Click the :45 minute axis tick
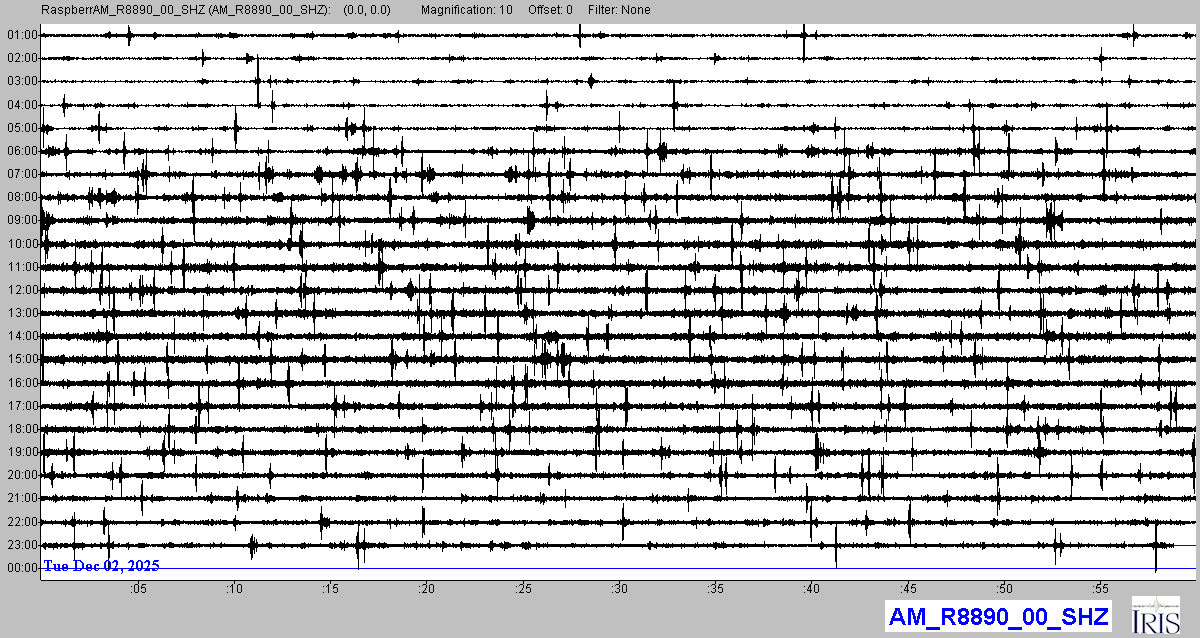The image size is (1200, 638). pos(909,588)
